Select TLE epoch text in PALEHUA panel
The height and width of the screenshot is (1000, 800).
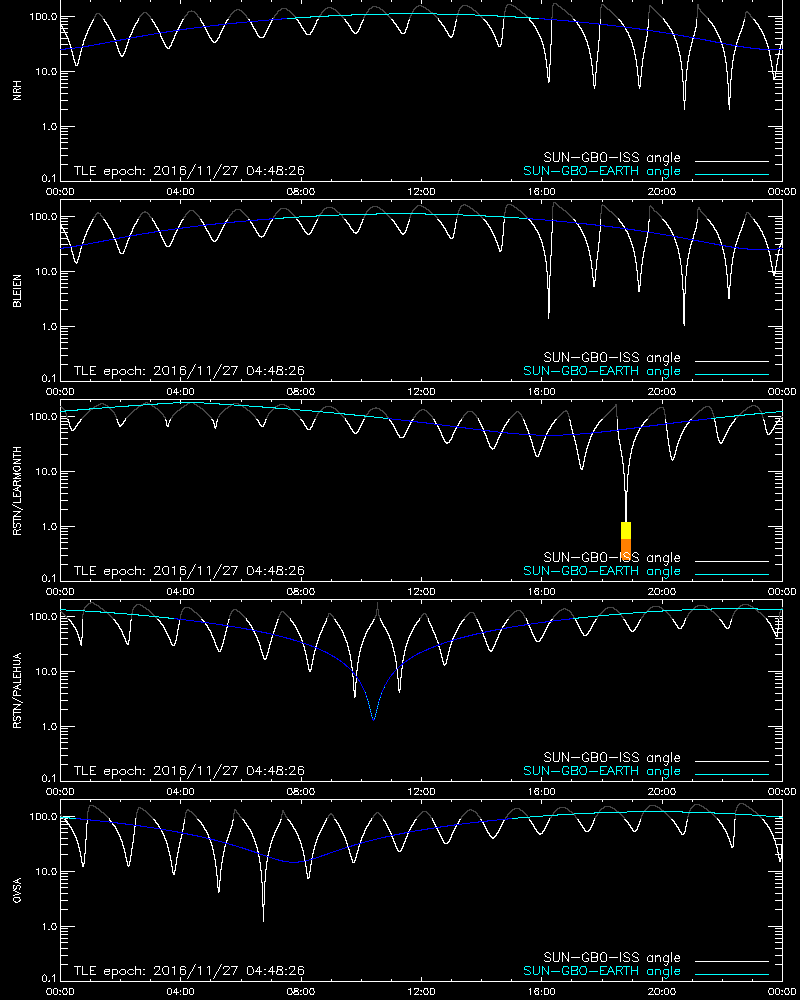189,770
